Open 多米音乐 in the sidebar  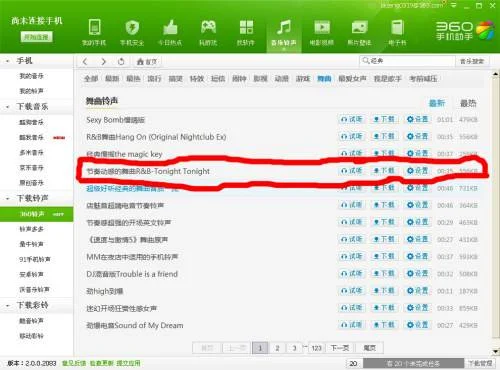[32, 153]
